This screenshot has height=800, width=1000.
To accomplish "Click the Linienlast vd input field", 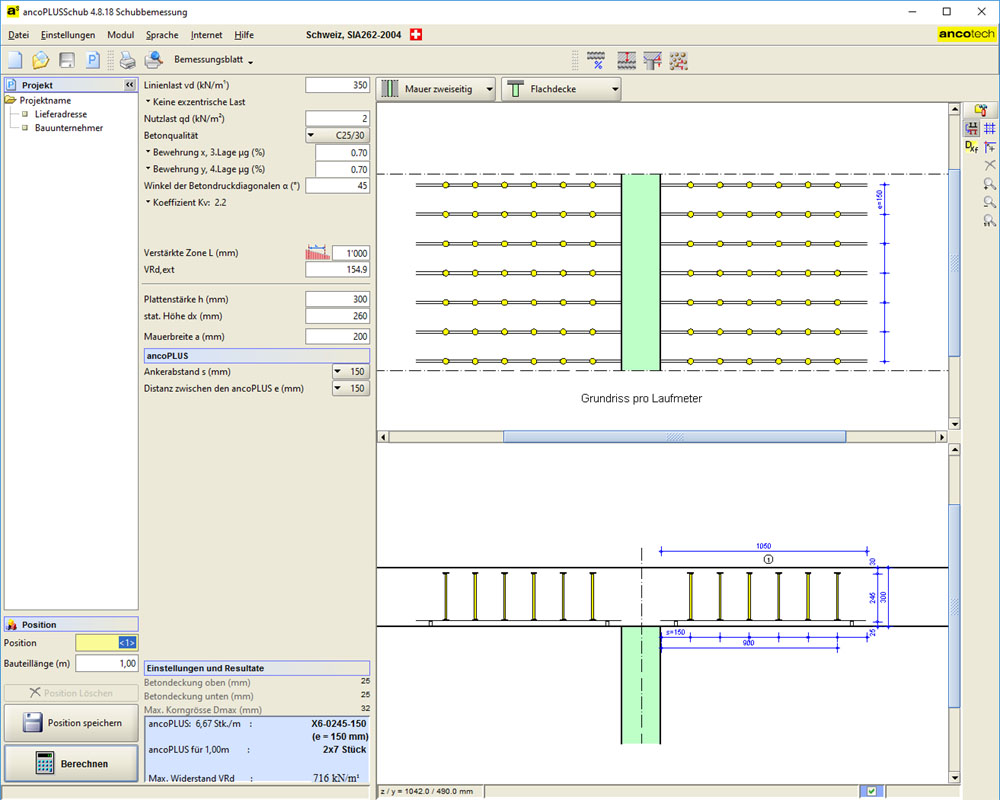I will coord(337,85).
